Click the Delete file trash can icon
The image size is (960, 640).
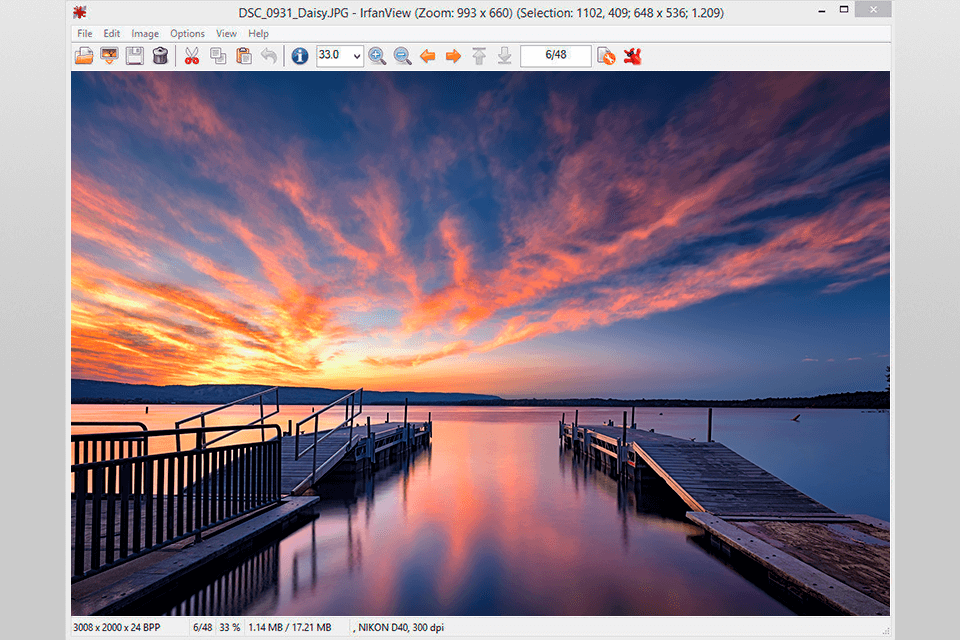pos(160,56)
